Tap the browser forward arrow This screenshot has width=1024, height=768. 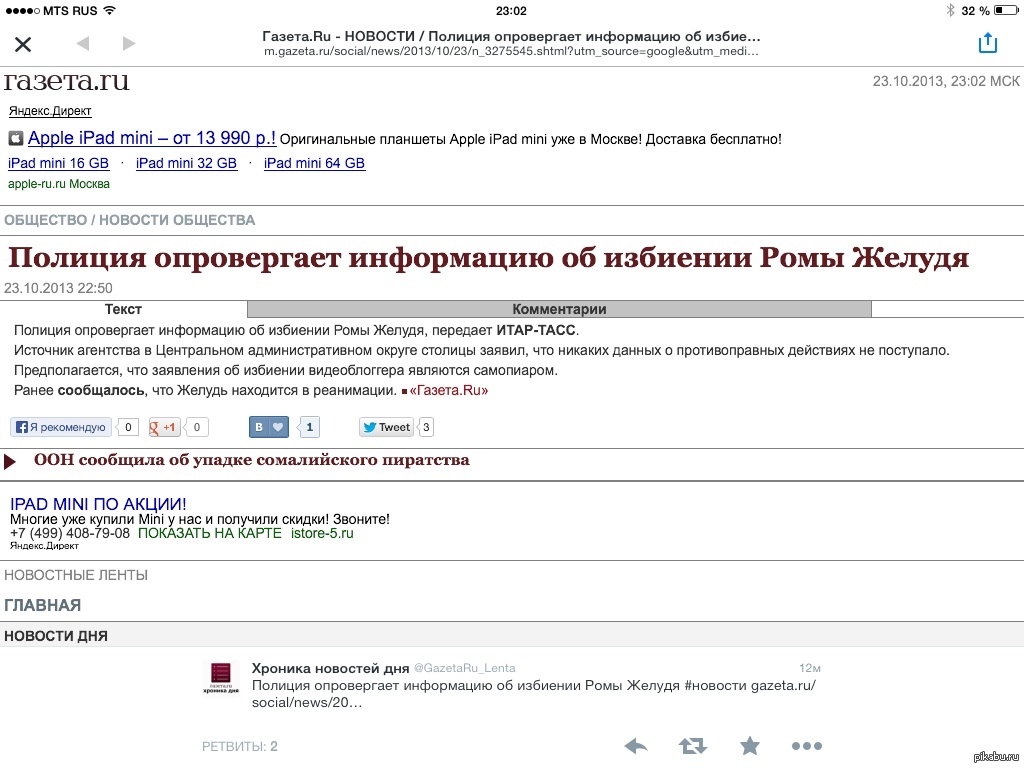[128, 44]
